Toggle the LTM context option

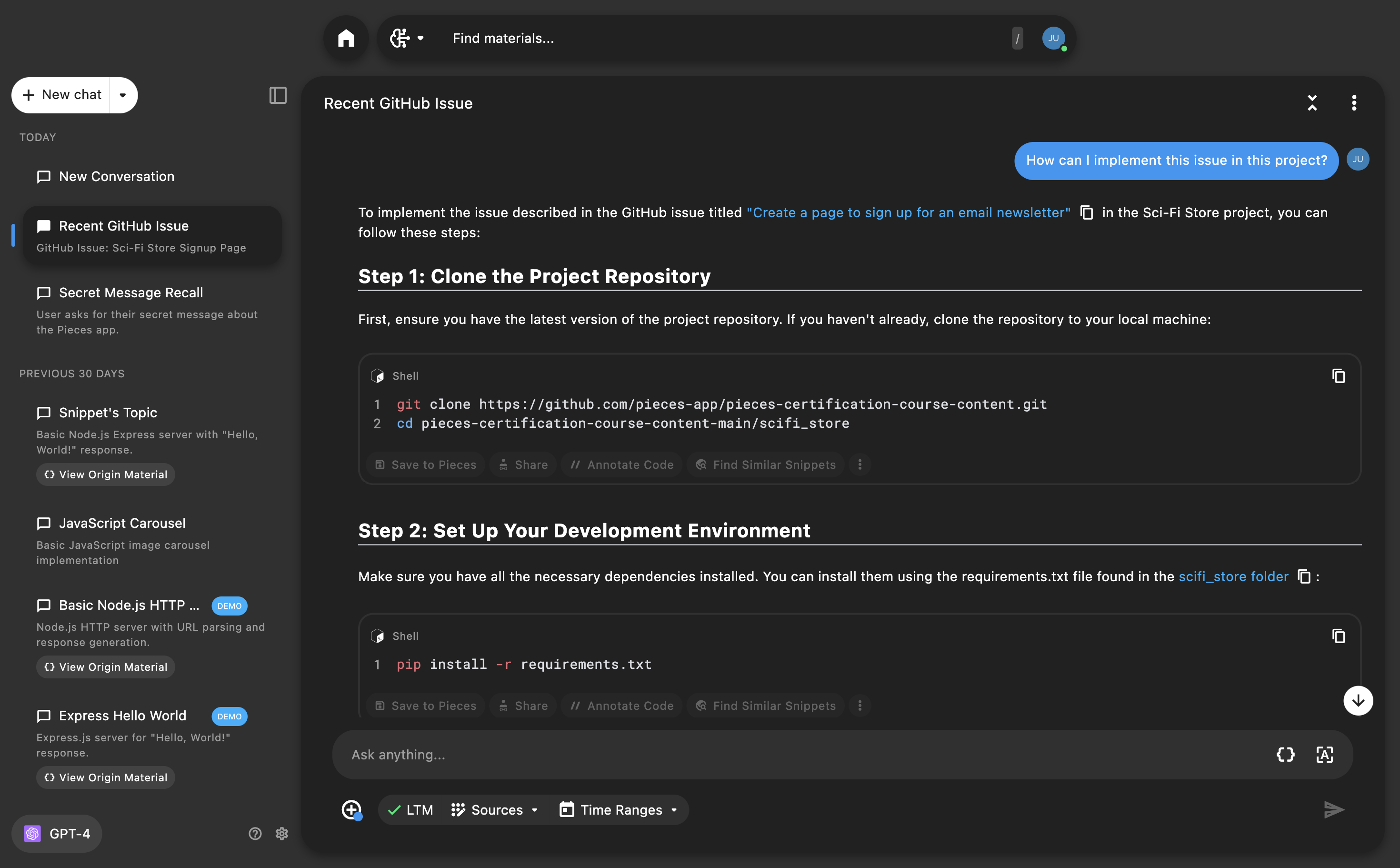[x=410, y=809]
